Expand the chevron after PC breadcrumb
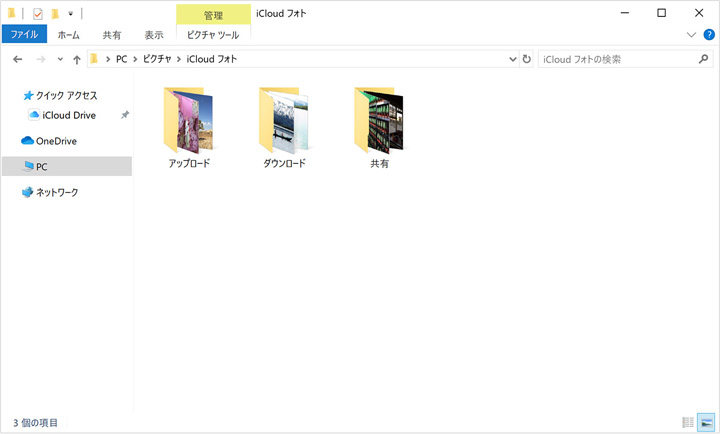This screenshot has height=434, width=720. (135, 59)
